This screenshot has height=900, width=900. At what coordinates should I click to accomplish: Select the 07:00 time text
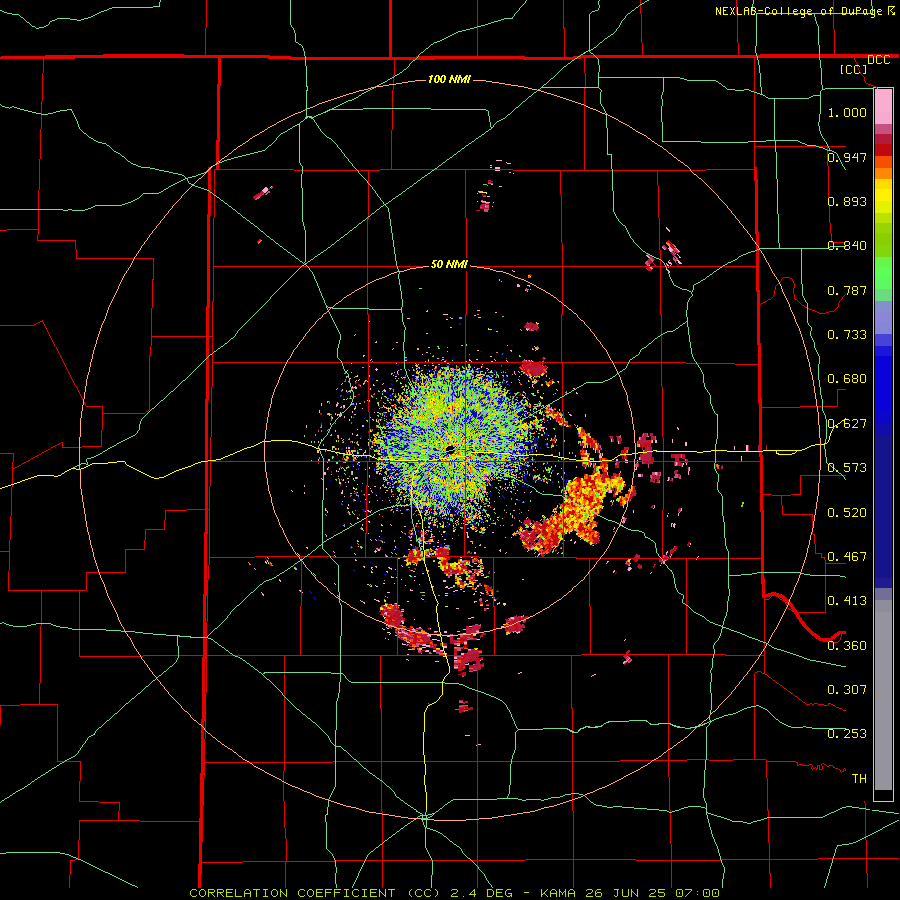click(697, 893)
